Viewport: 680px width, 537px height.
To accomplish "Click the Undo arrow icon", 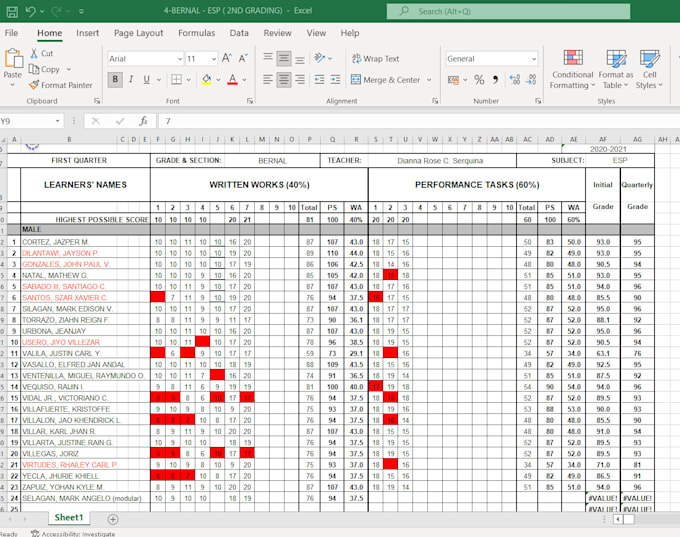I will click(30, 11).
